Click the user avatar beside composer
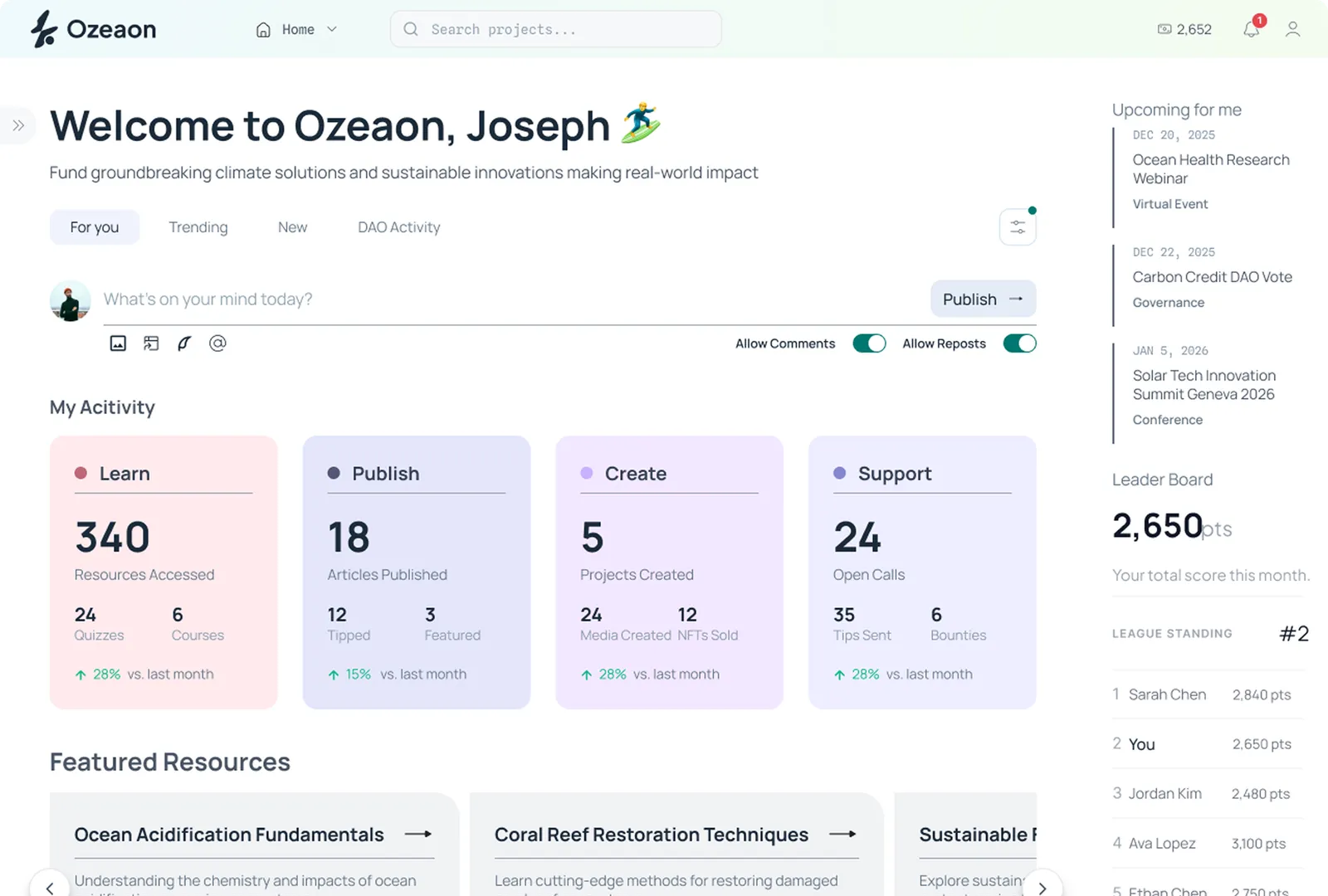This screenshot has width=1328, height=896. [x=71, y=300]
